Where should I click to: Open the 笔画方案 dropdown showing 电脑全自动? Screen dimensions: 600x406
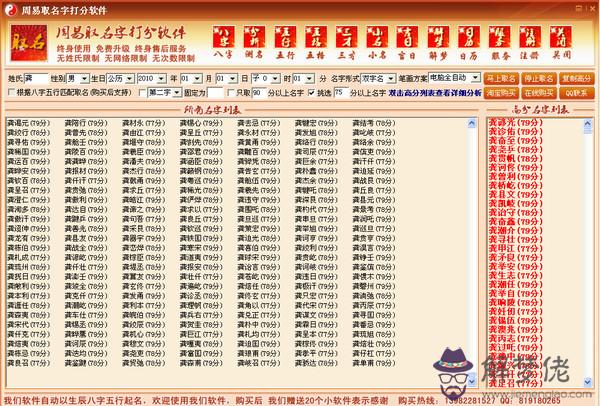454,78
